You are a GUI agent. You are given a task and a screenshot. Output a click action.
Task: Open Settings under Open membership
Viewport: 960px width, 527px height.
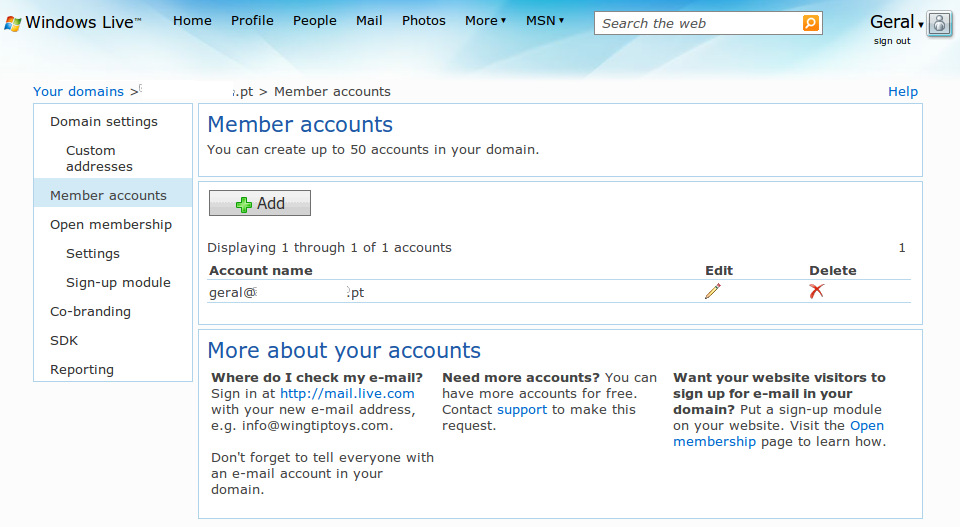click(93, 253)
